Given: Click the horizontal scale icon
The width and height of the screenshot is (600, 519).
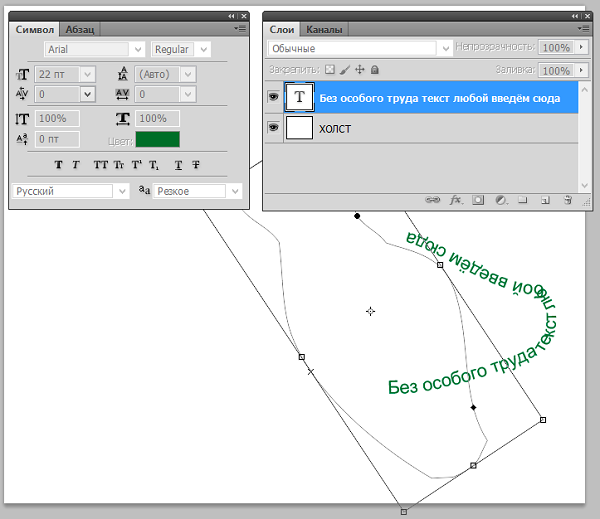Looking at the screenshot, I should click(x=123, y=119).
